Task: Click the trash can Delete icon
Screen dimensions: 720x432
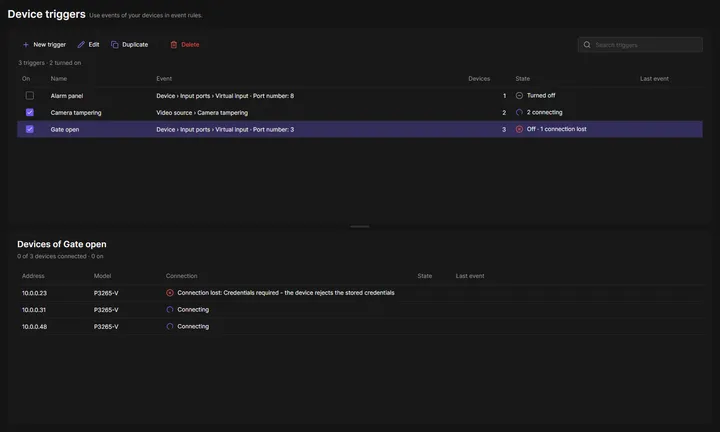Action: [x=174, y=45]
